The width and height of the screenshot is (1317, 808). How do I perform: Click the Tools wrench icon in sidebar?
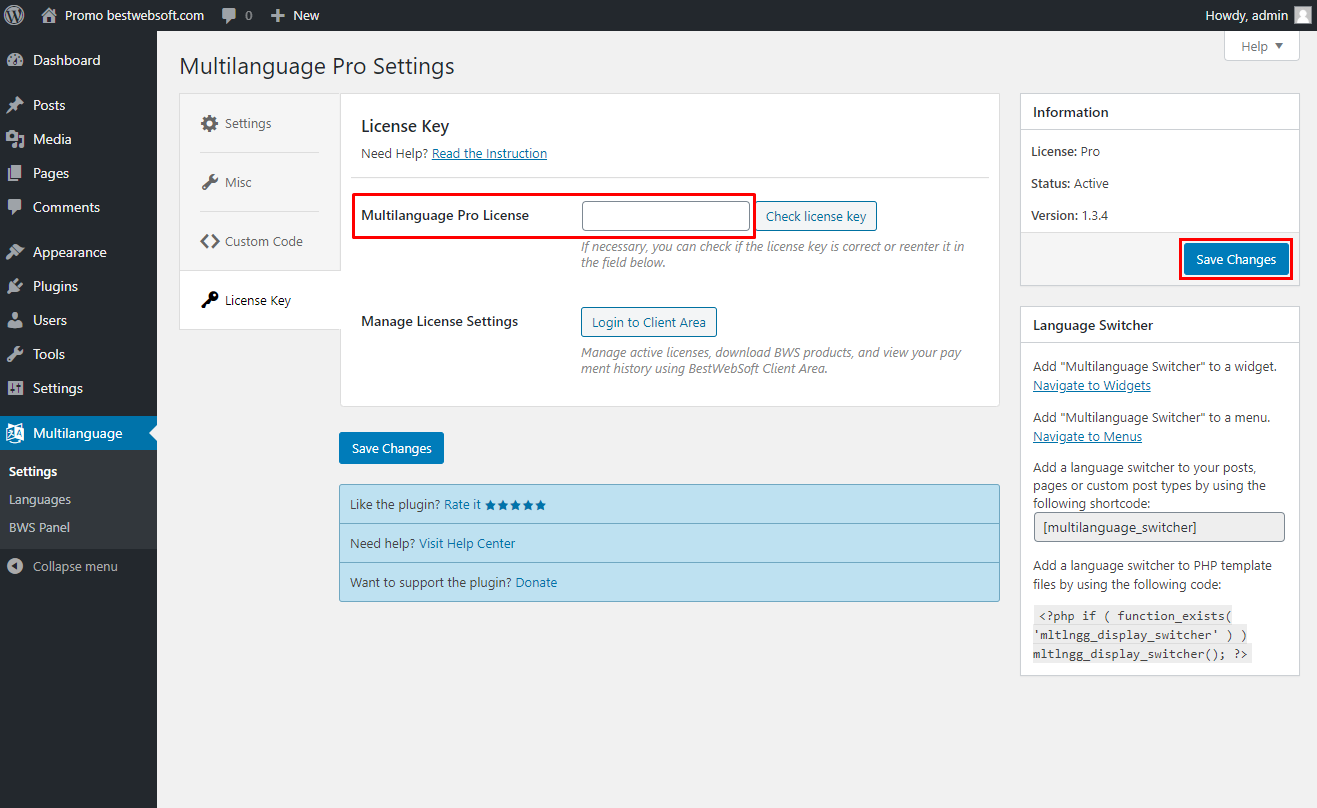(15, 354)
